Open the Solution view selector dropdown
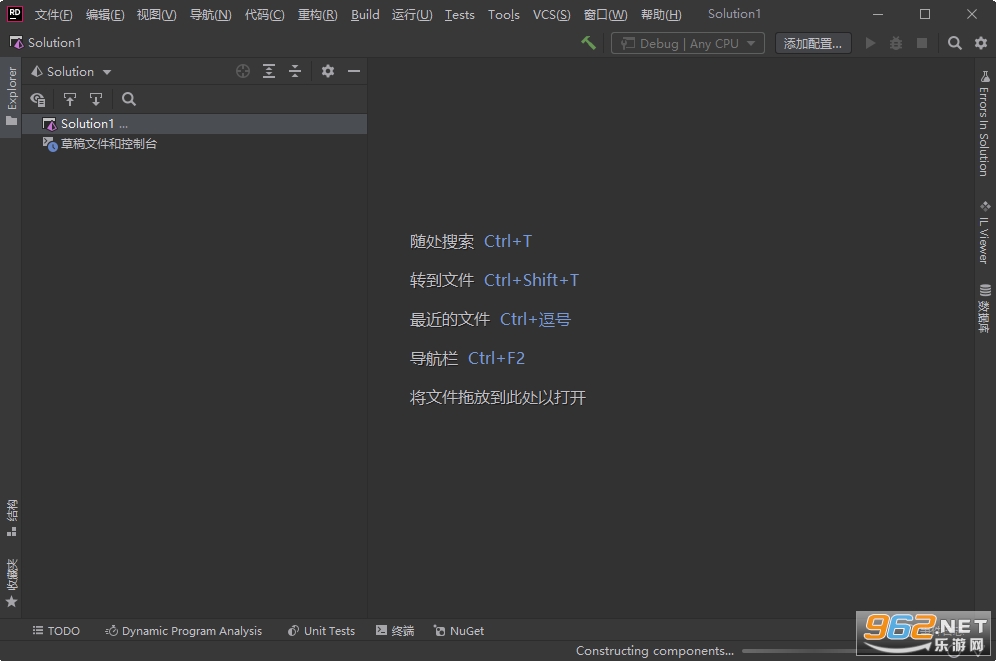 click(71, 72)
